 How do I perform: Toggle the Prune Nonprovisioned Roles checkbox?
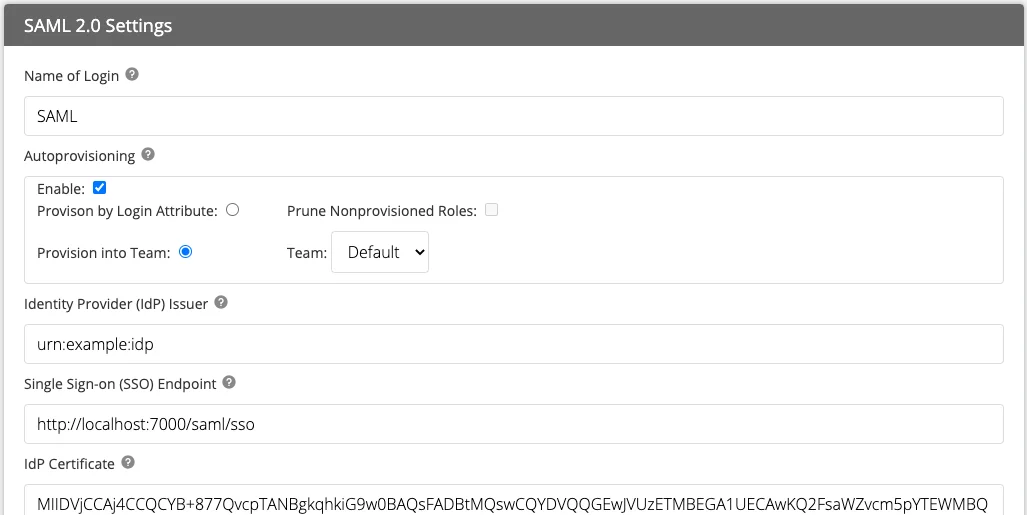[x=491, y=210]
